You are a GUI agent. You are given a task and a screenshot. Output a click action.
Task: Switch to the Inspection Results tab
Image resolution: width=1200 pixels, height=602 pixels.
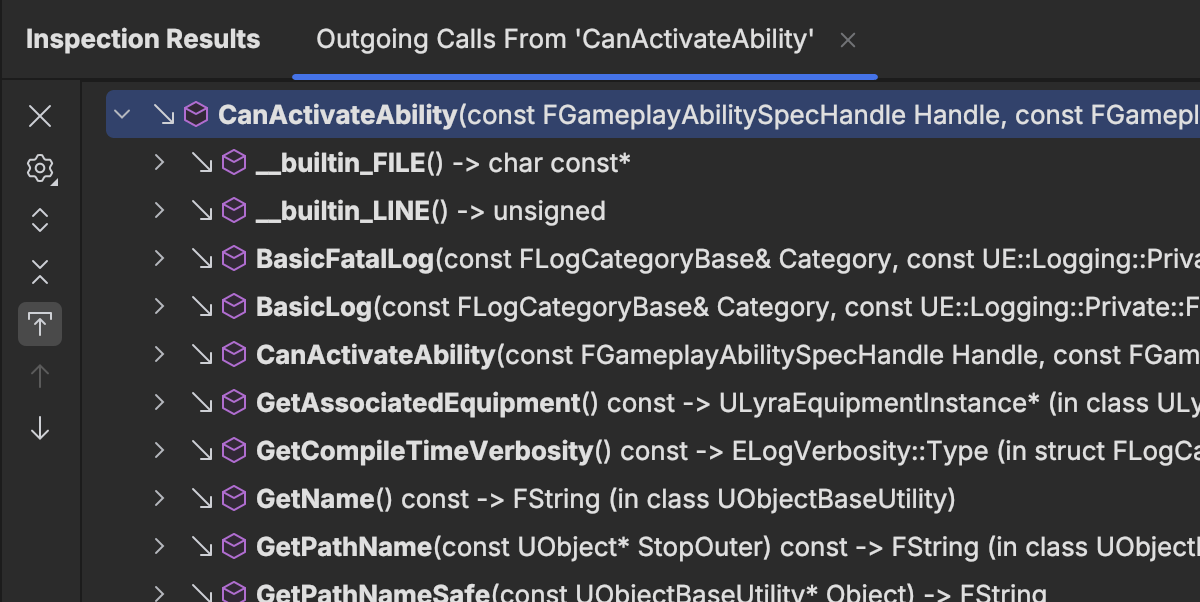click(x=142, y=40)
